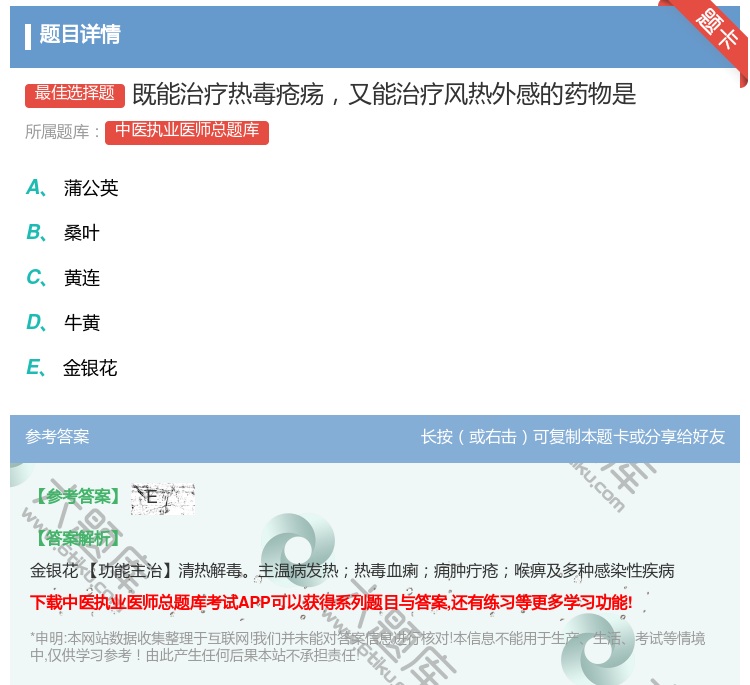Pick answer option E 金银花
Screen dimensions: 750x685
(72, 368)
